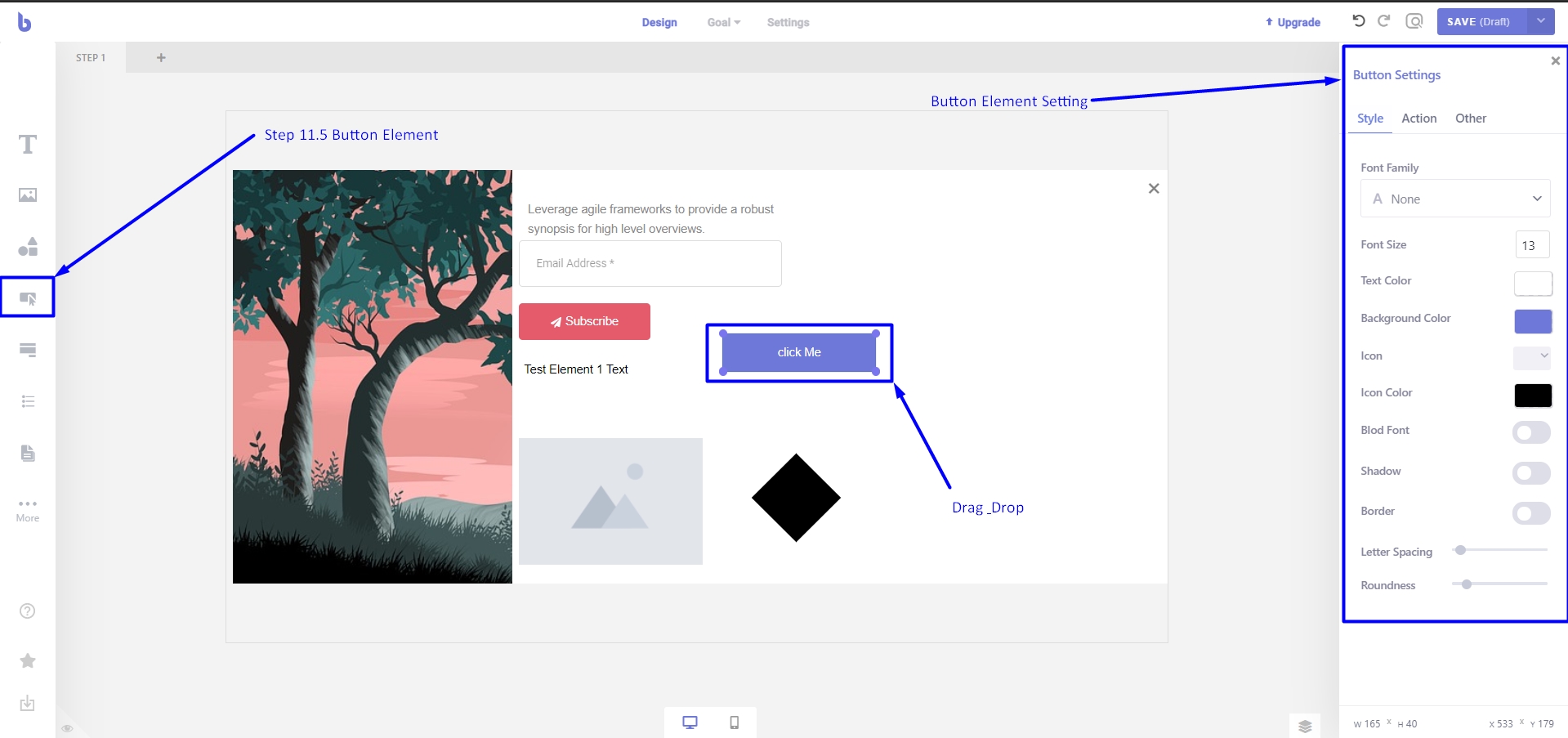Enable the Blod Font toggle
Viewport: 1568px width, 738px height.
coord(1531,432)
